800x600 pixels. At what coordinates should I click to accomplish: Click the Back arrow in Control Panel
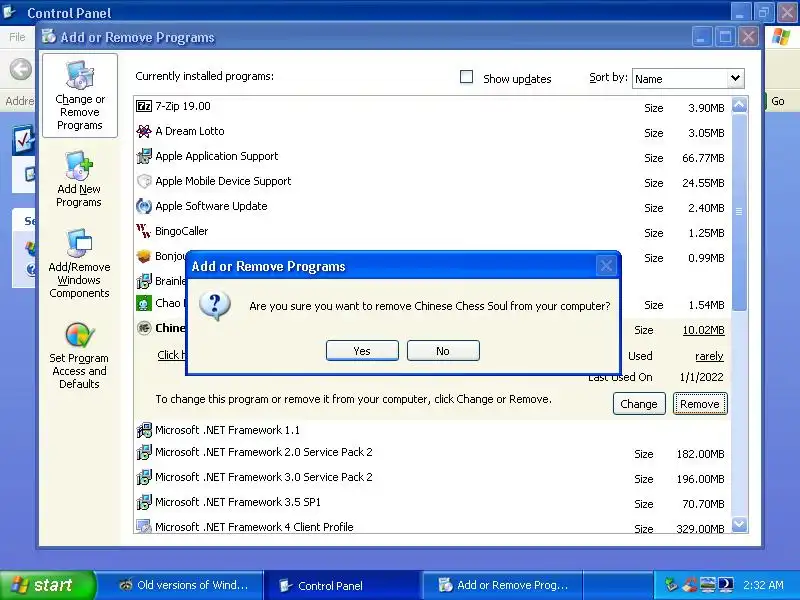point(21,69)
